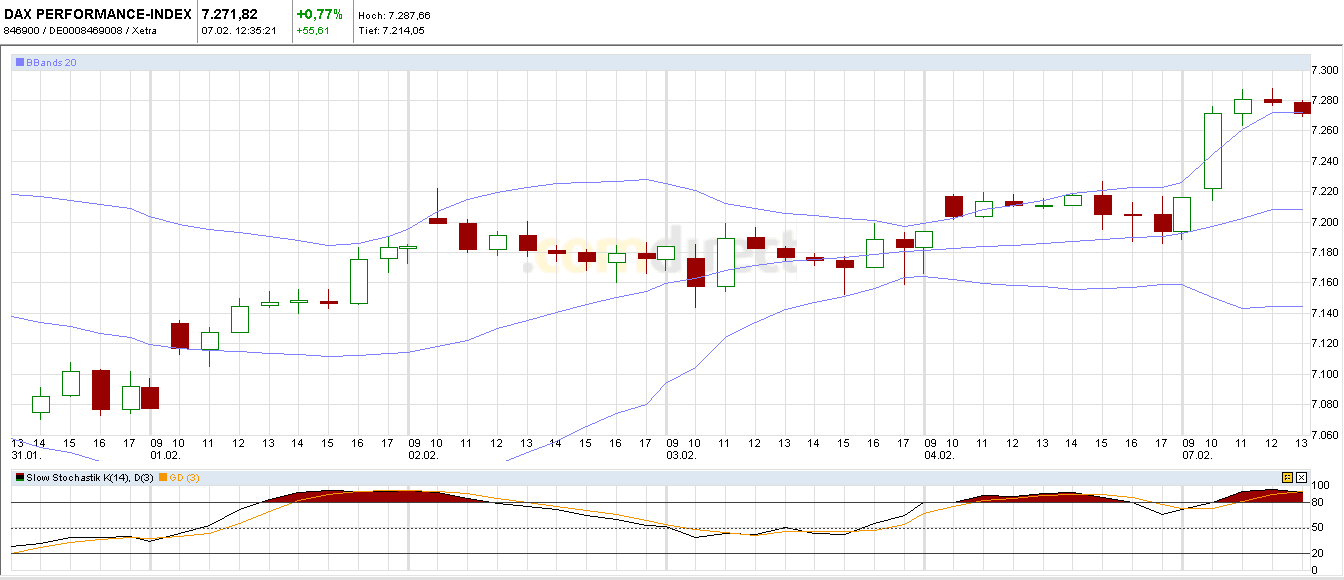The height and width of the screenshot is (580, 1344).
Task: Click the 31.01. date label
Action: pos(25,455)
